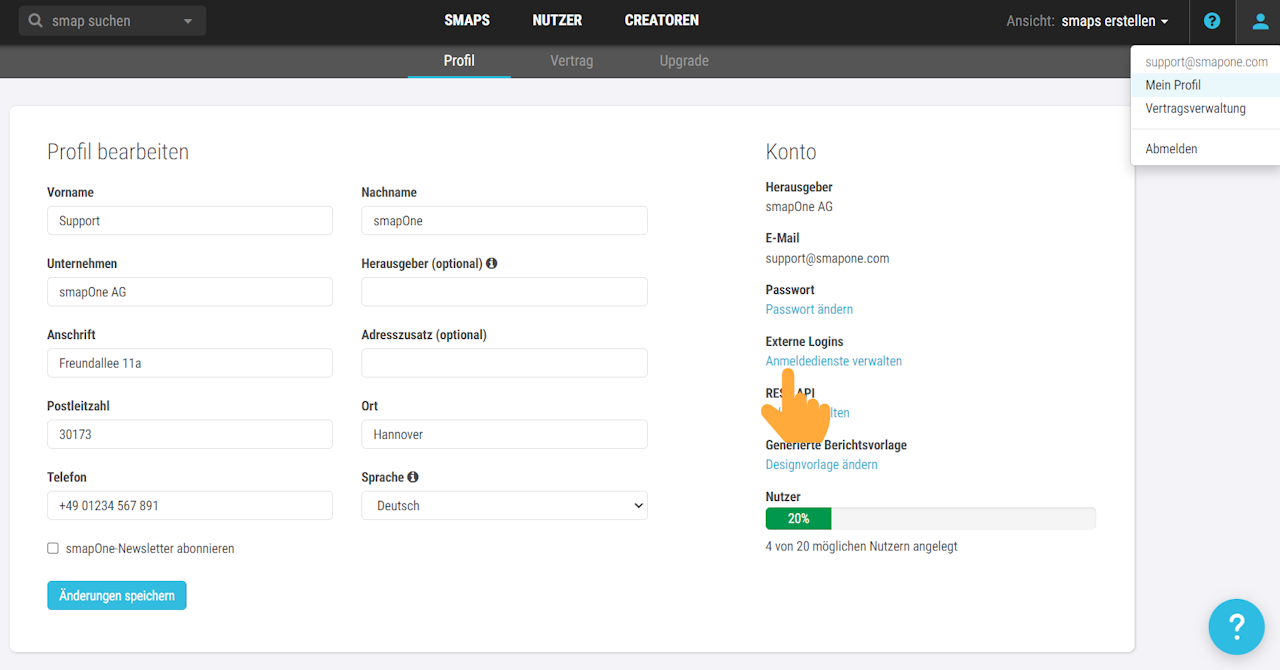Open the CREATOREN menu

click(661, 20)
